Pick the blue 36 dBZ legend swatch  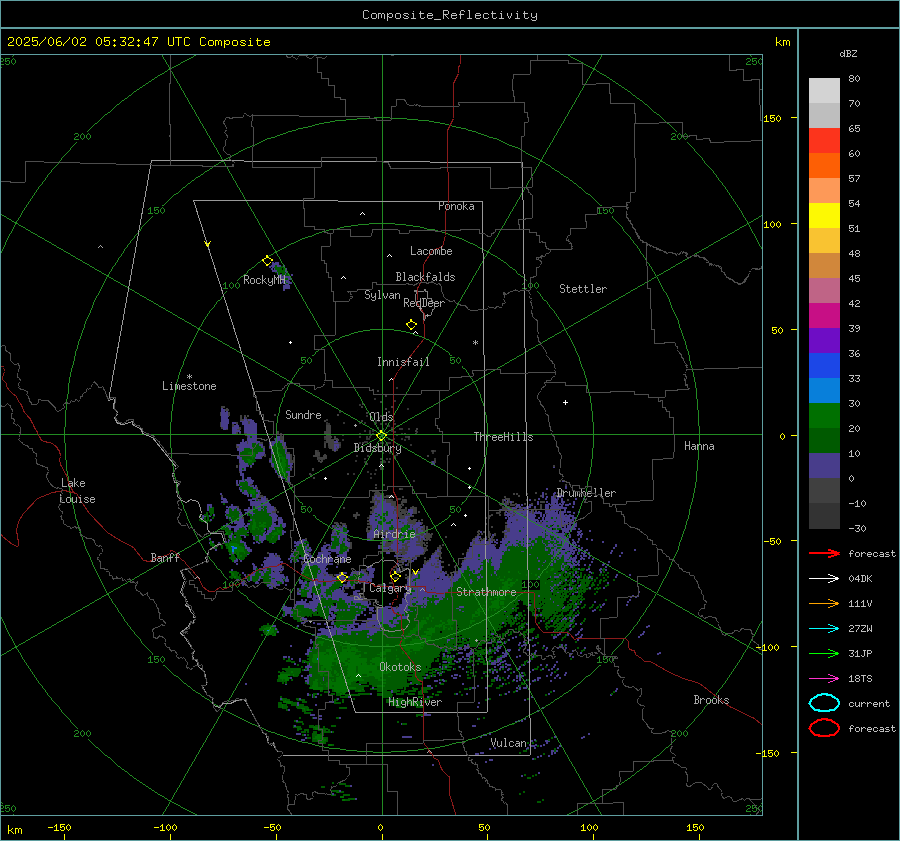point(824,365)
